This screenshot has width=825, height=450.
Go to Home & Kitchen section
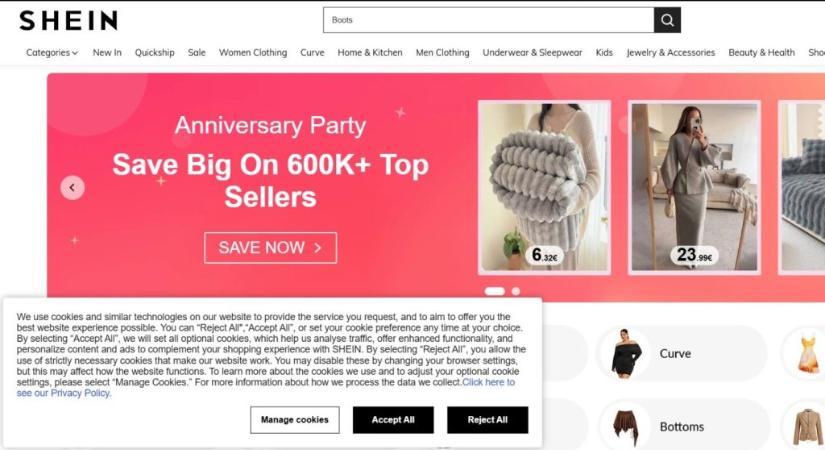pyautogui.click(x=370, y=53)
